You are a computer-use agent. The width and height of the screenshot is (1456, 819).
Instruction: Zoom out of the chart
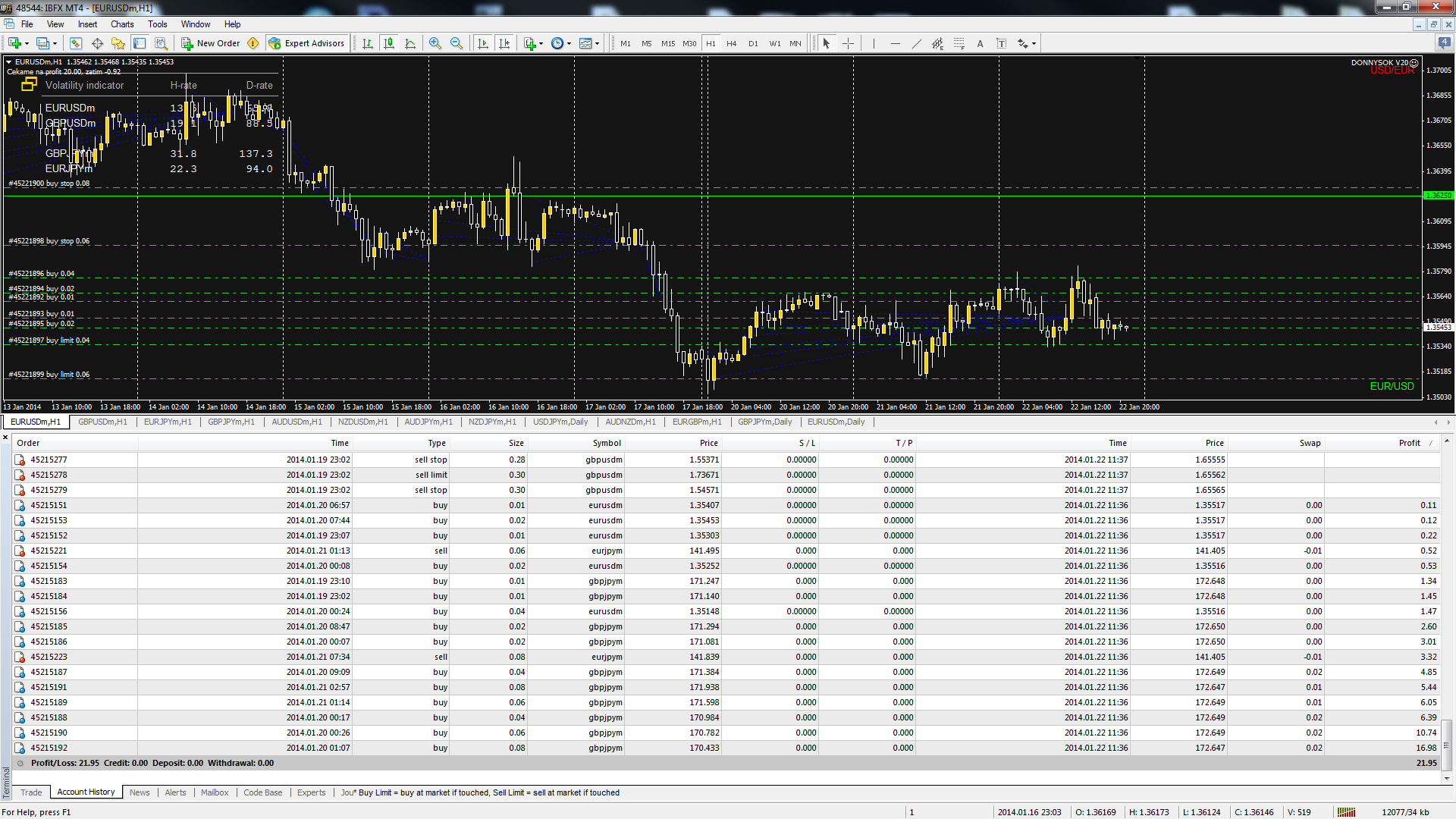[457, 43]
